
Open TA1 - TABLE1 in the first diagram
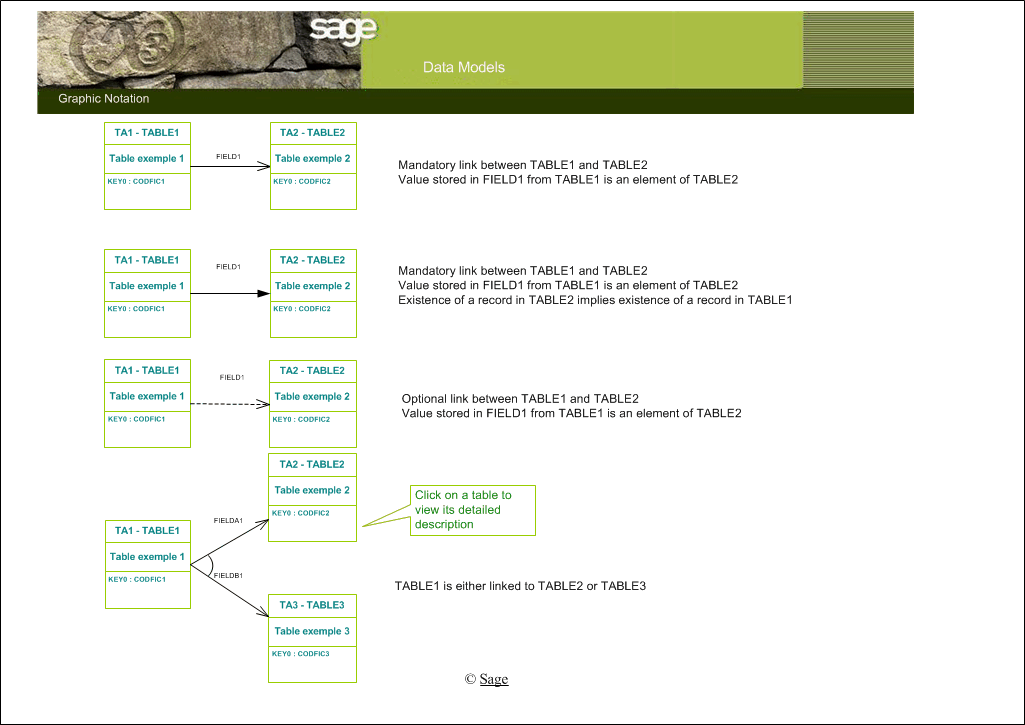(x=147, y=133)
